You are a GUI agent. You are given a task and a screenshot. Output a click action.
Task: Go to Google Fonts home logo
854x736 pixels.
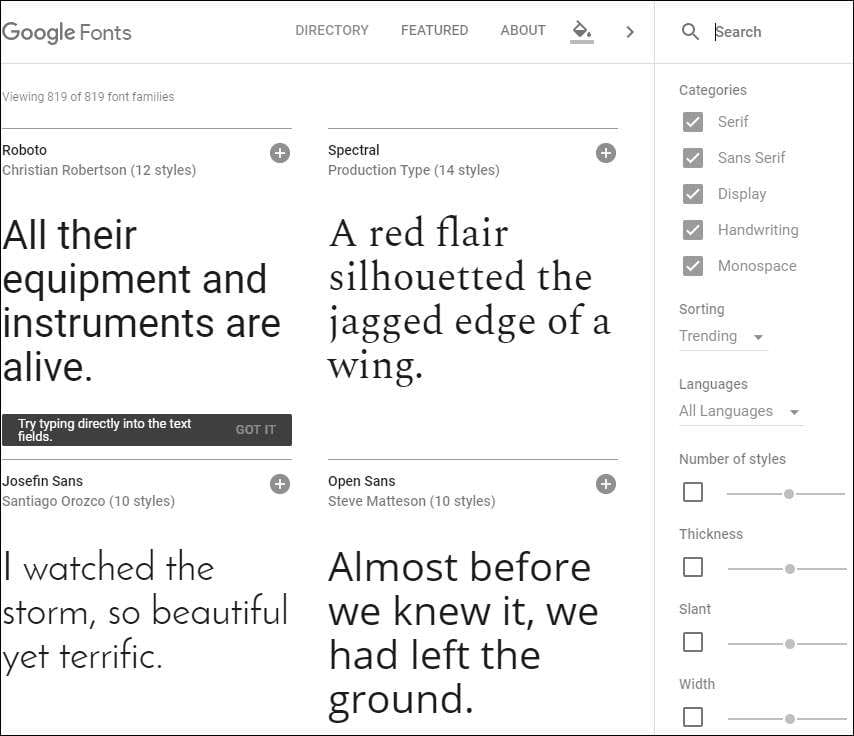pos(66,33)
